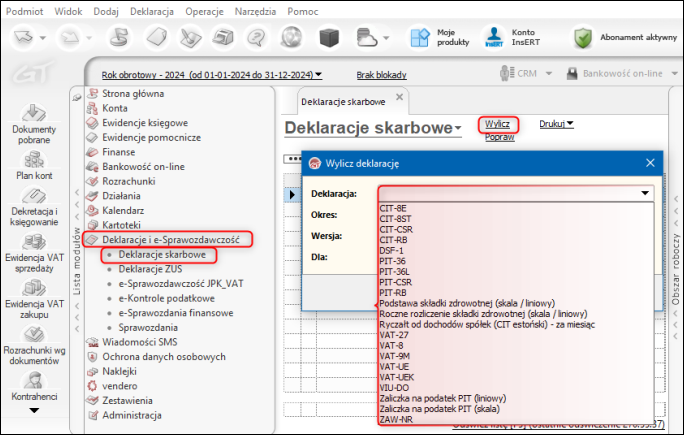The image size is (684, 435).
Task: Select Wiadomości SMS module
Action: pyautogui.click(x=139, y=342)
